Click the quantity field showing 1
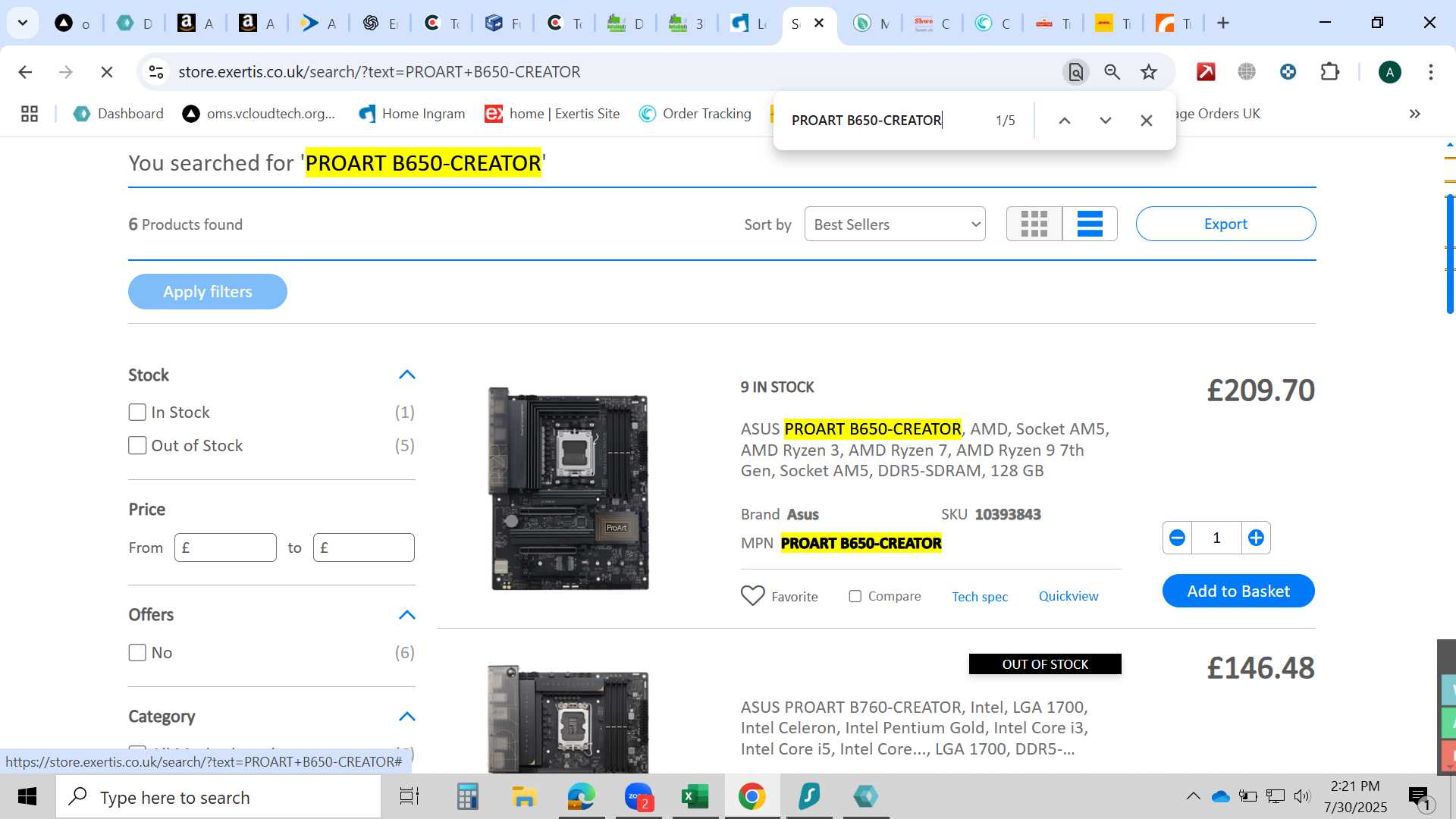Image resolution: width=1456 pixels, height=819 pixels. 1216,538
